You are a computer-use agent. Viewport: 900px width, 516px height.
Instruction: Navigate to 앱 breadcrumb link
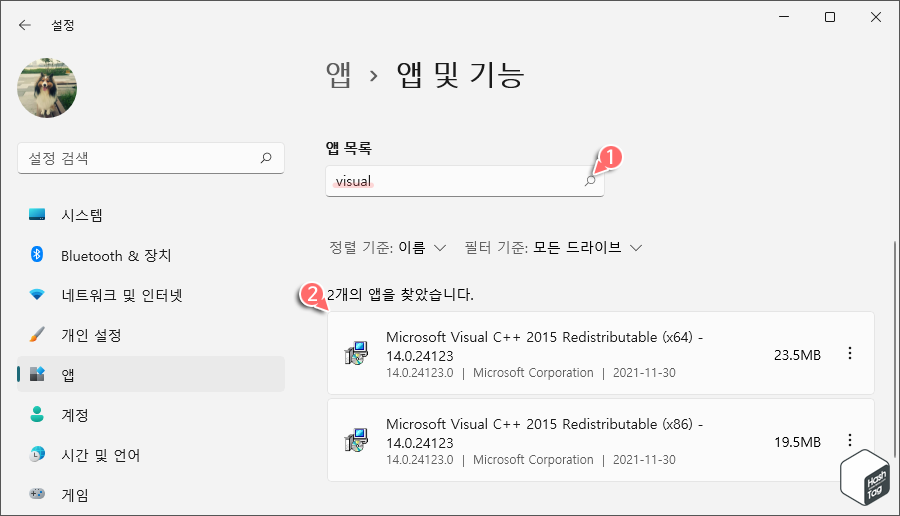pos(339,75)
